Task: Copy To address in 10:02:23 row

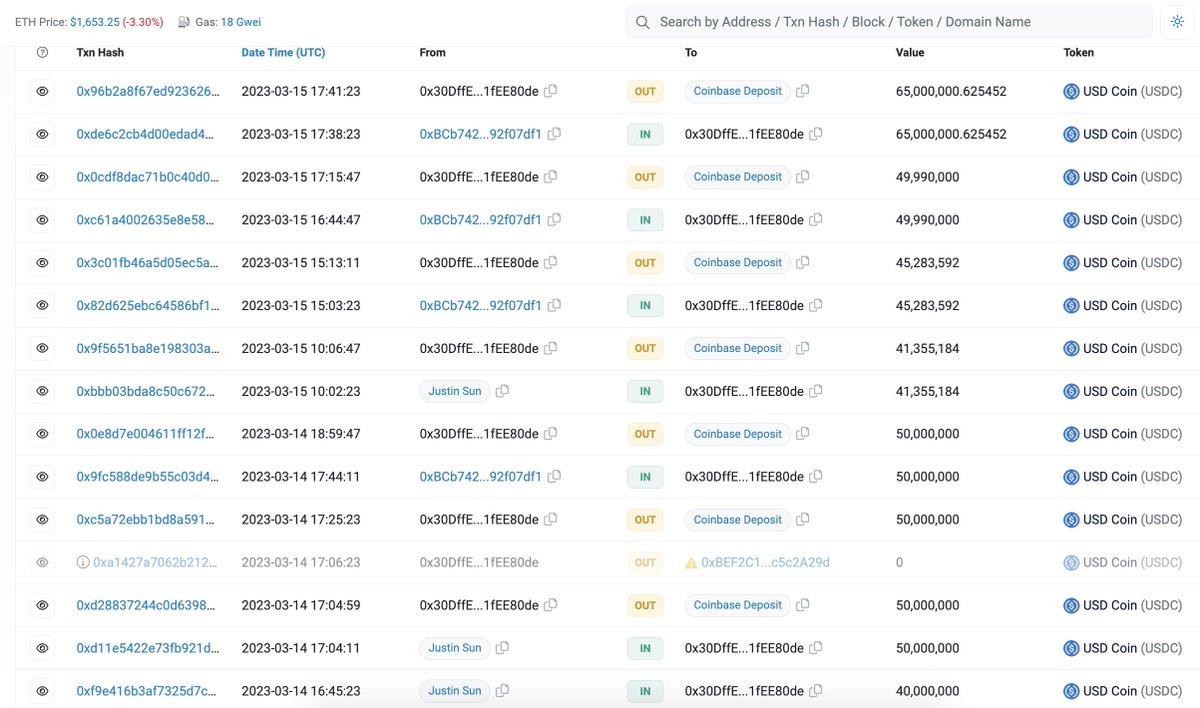Action: 816,391
